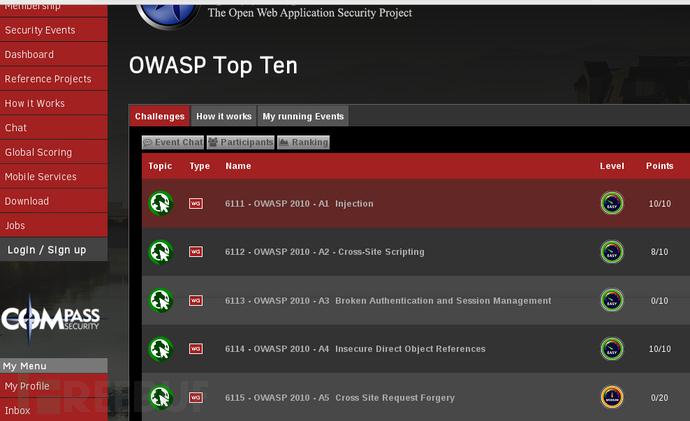Click the red type icon in row 6113

pos(196,300)
